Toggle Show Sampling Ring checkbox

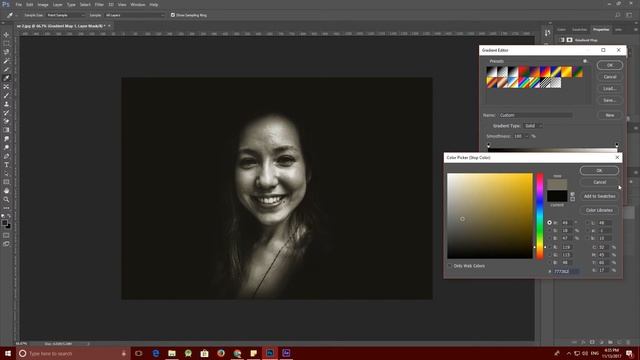pos(173,15)
